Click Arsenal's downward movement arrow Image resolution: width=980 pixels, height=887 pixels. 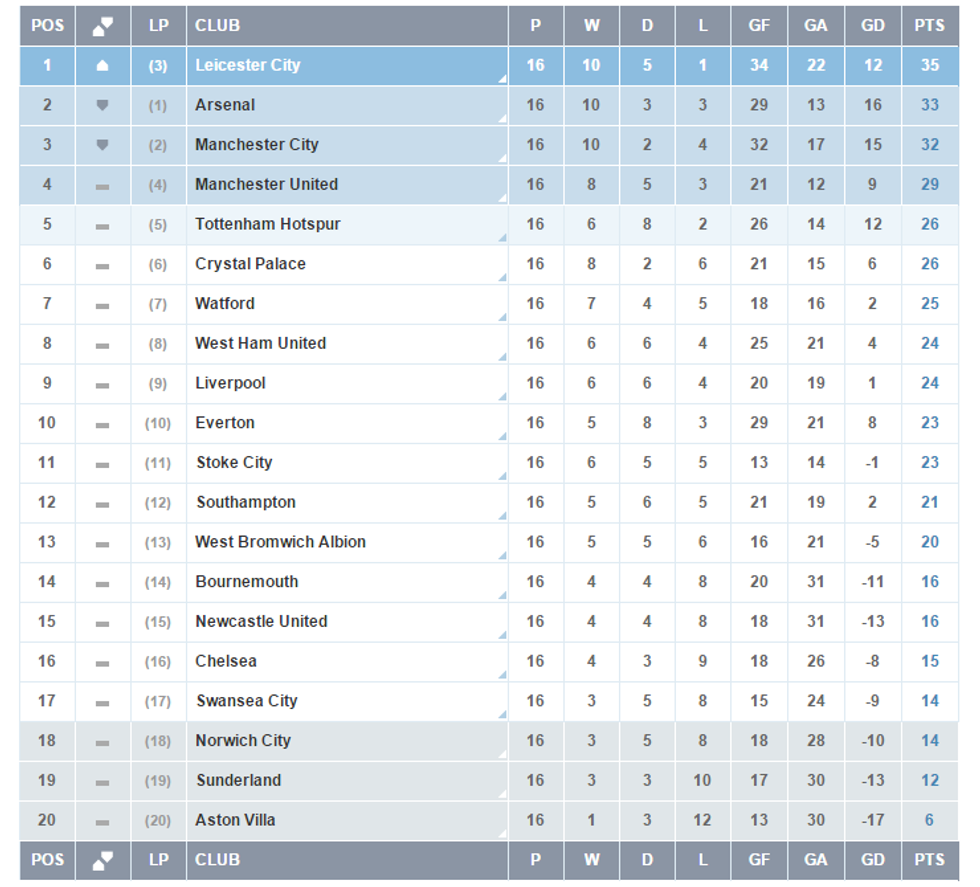[102, 105]
